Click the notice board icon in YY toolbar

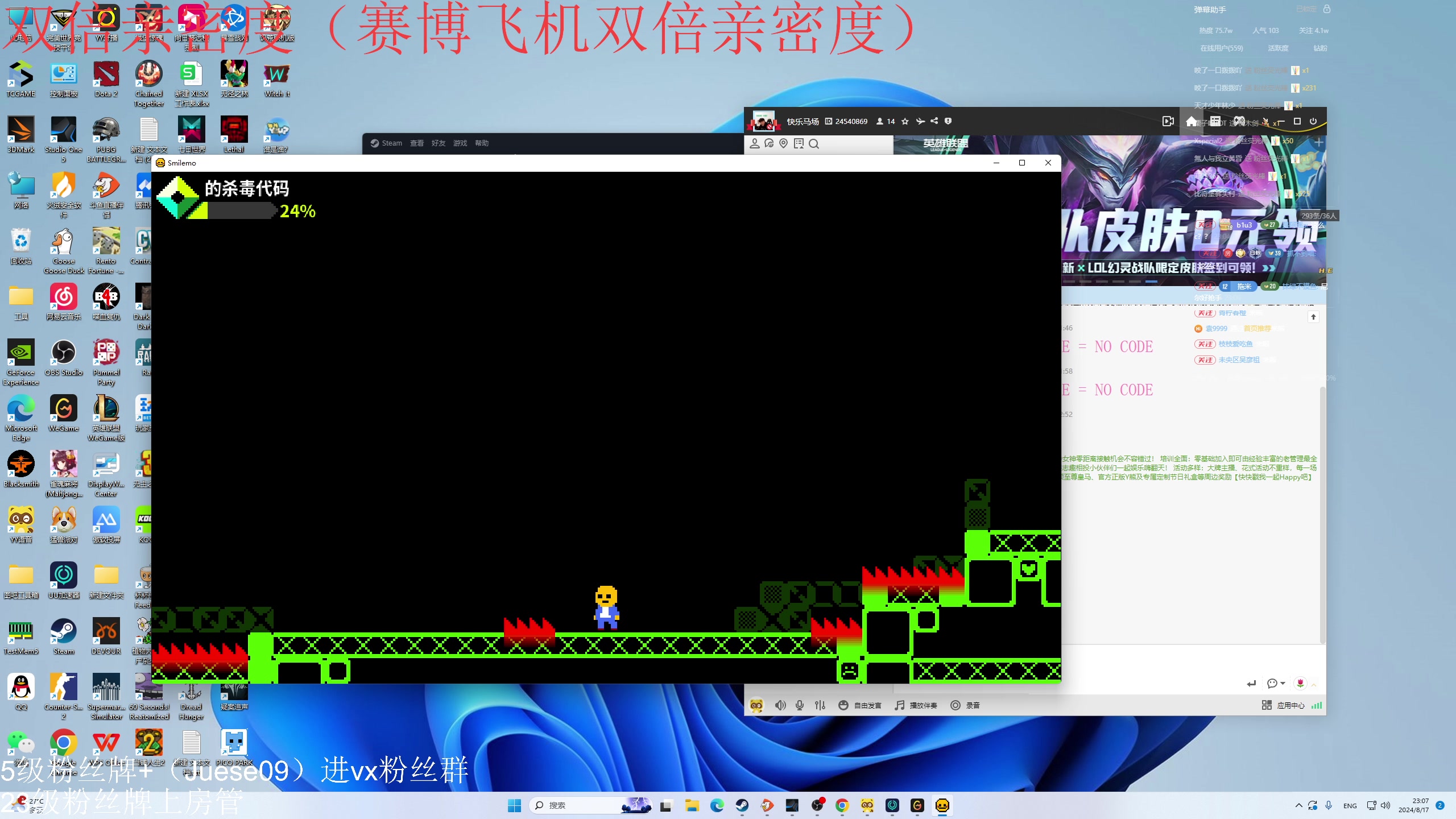coord(799,143)
